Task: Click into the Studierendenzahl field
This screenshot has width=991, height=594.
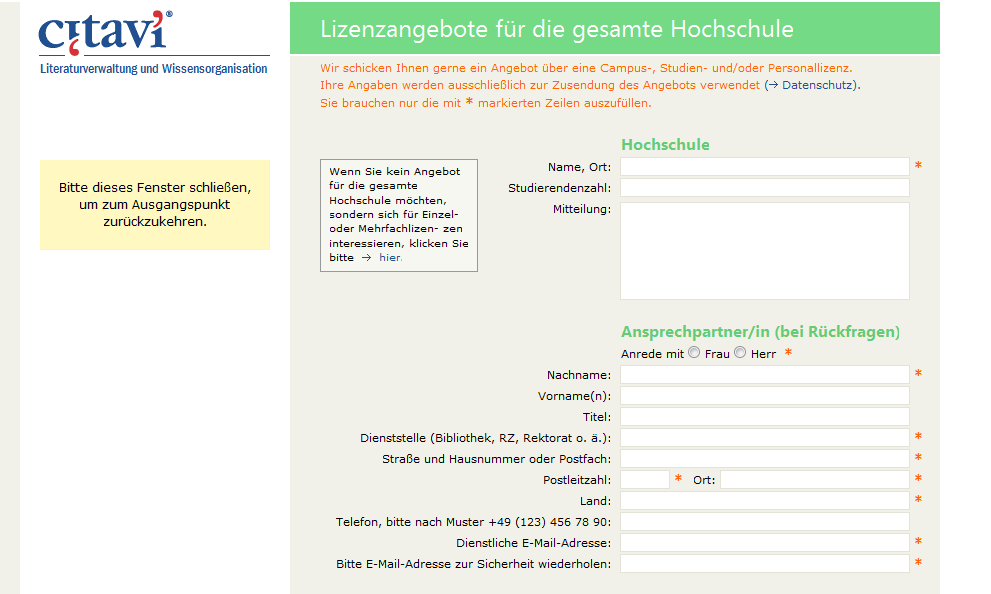Action: pos(765,188)
